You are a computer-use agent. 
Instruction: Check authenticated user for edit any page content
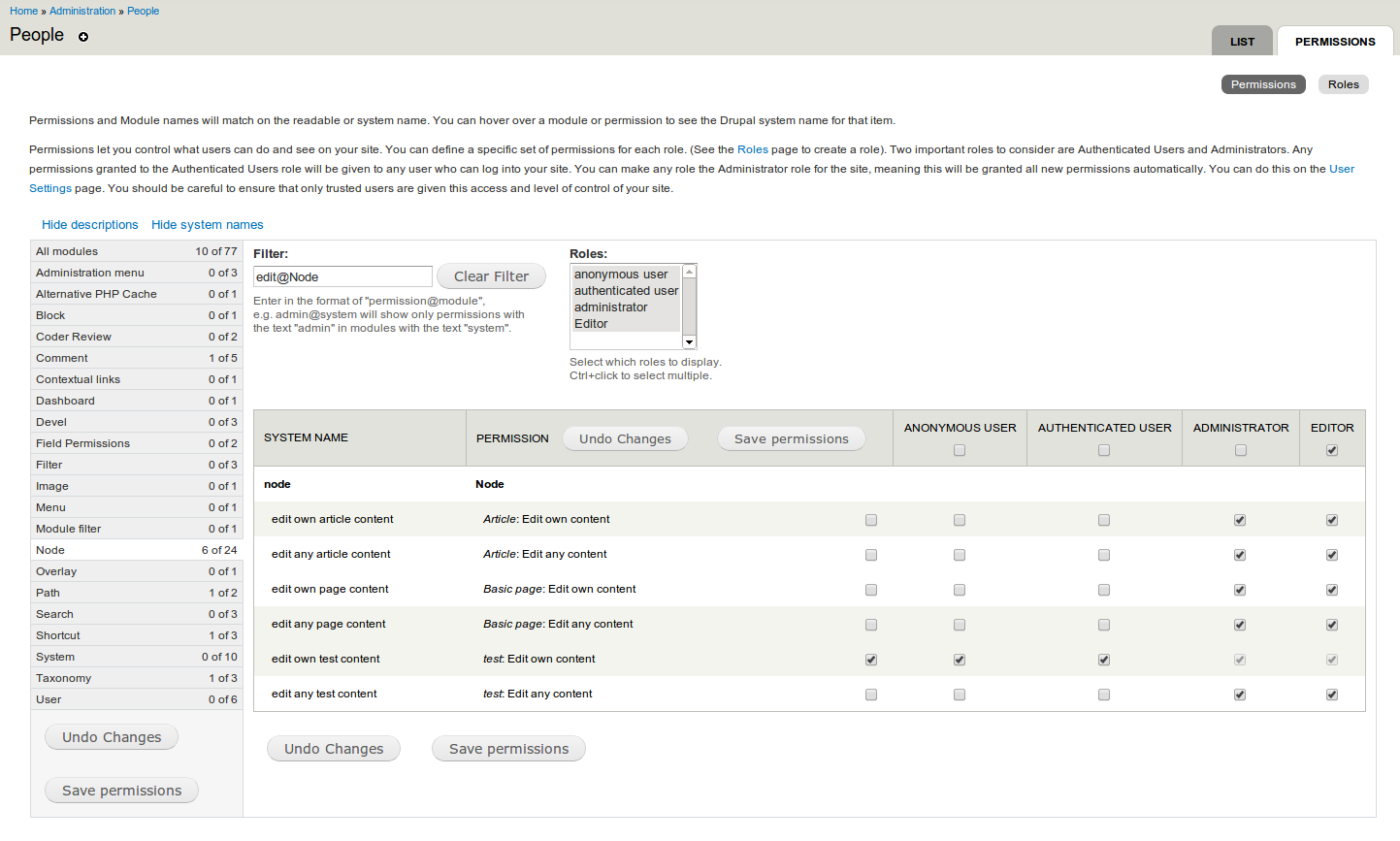(1104, 625)
